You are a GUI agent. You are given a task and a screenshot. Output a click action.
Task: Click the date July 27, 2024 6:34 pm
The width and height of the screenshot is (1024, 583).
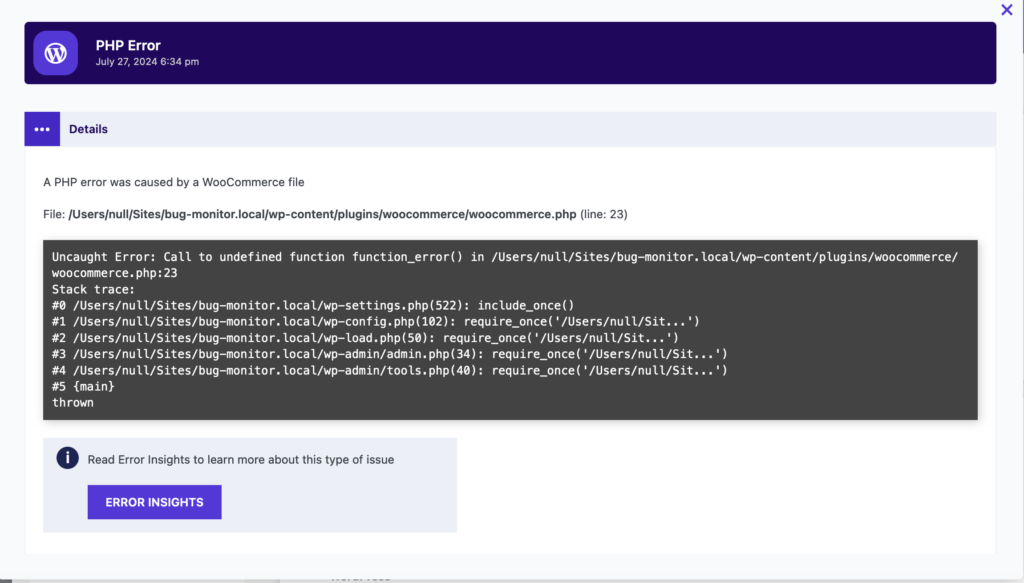pyautogui.click(x=148, y=61)
